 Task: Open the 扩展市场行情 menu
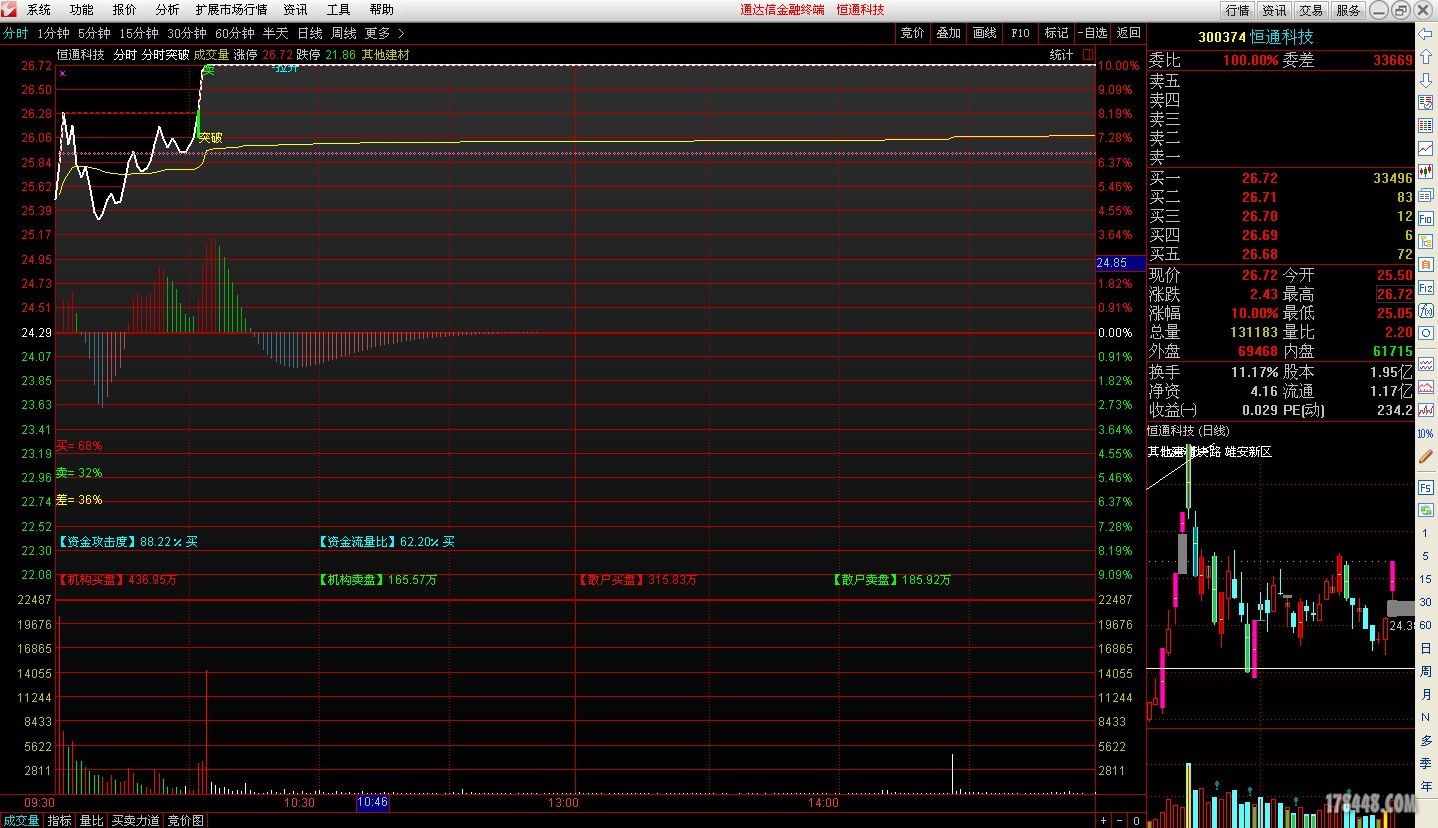(x=231, y=10)
